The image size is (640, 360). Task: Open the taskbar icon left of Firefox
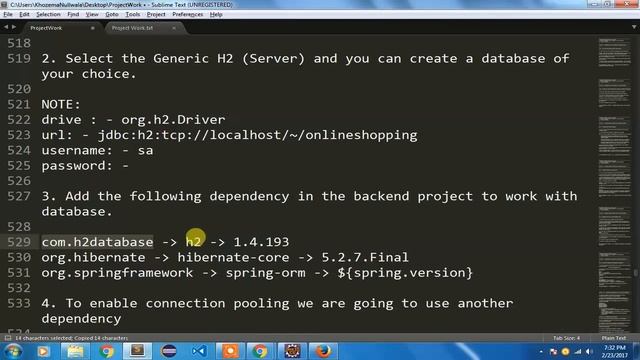[292, 351]
